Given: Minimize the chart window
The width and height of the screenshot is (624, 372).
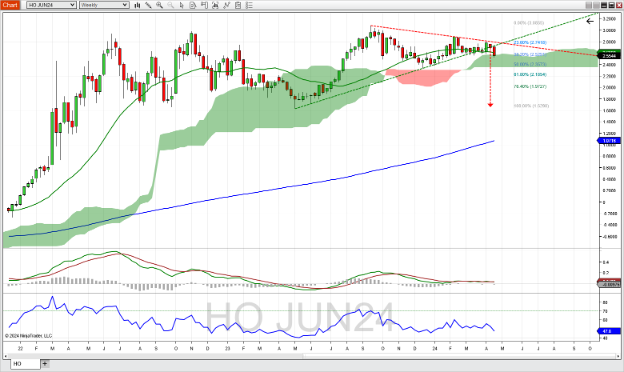Looking at the screenshot, I should pyautogui.click(x=604, y=5).
